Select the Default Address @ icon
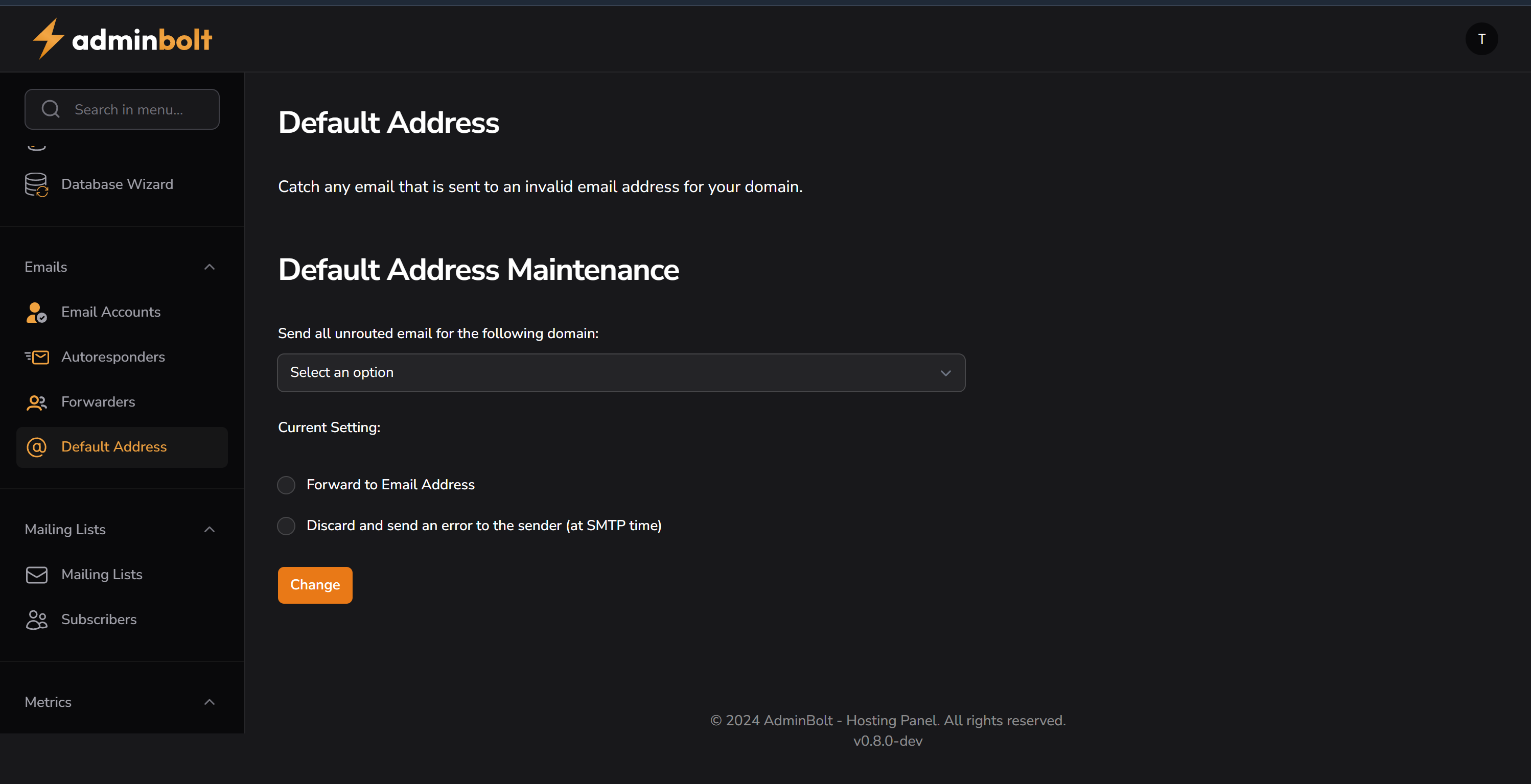Viewport: 1531px width, 784px height. [36, 447]
